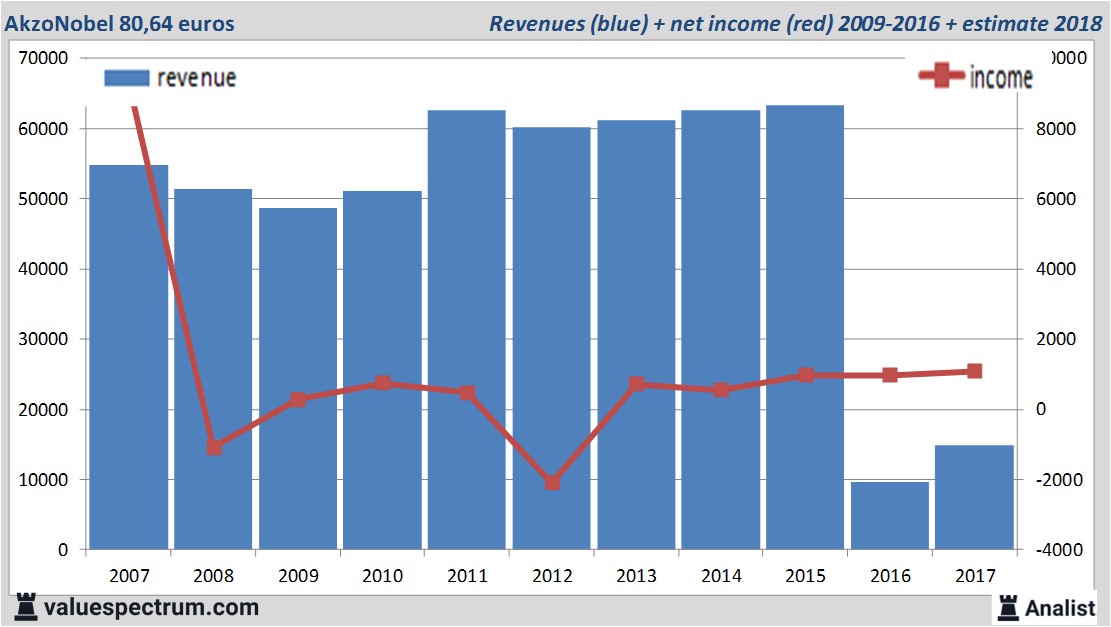Select the 2011 revenue bar
The height and width of the screenshot is (627, 1111).
point(467,329)
